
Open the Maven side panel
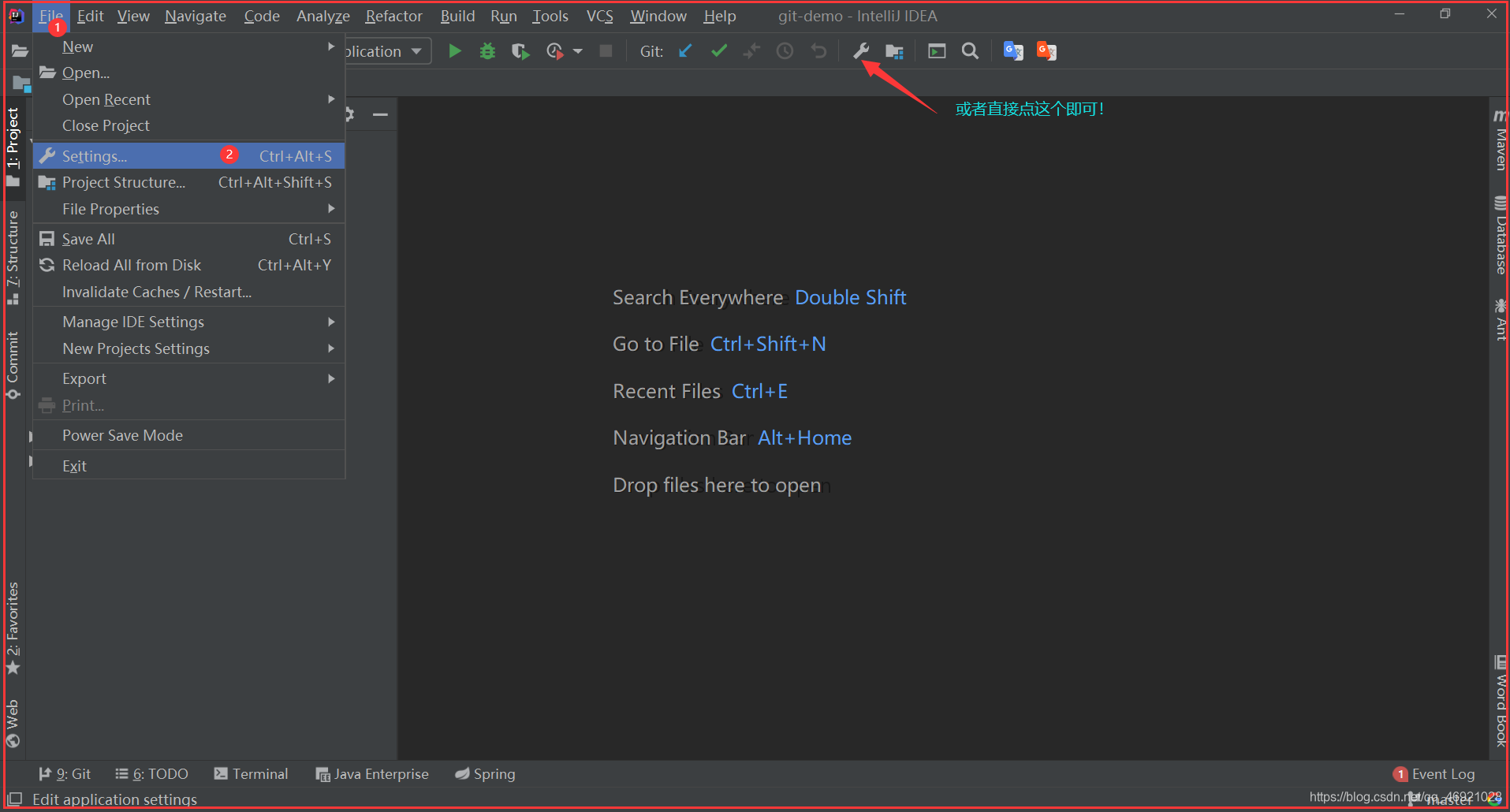(x=1500, y=140)
